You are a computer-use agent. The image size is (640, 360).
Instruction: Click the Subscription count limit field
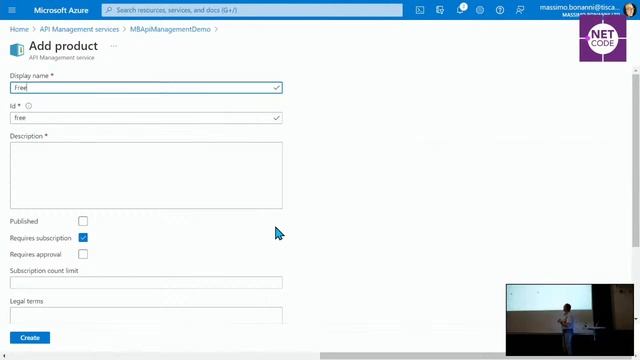146,282
